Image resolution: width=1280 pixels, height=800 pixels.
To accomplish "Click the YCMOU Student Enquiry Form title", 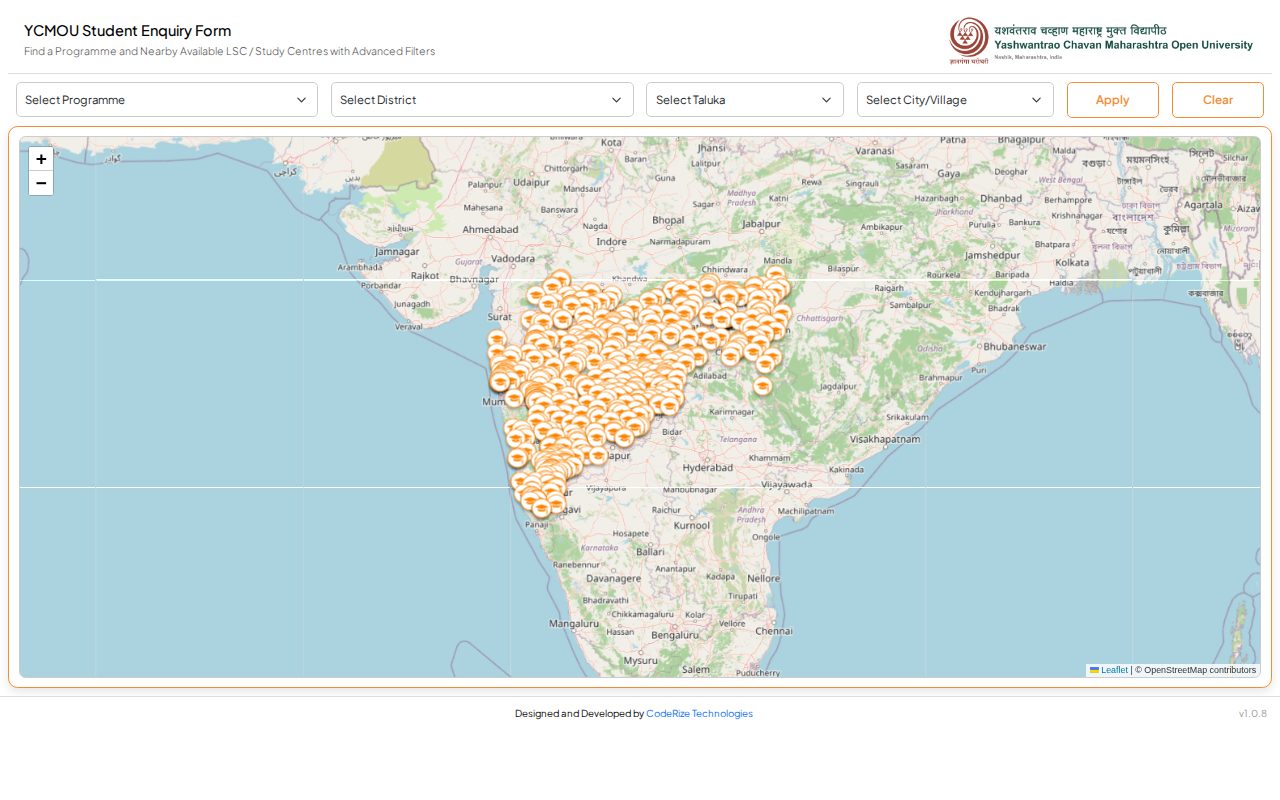I will pyautogui.click(x=128, y=31).
